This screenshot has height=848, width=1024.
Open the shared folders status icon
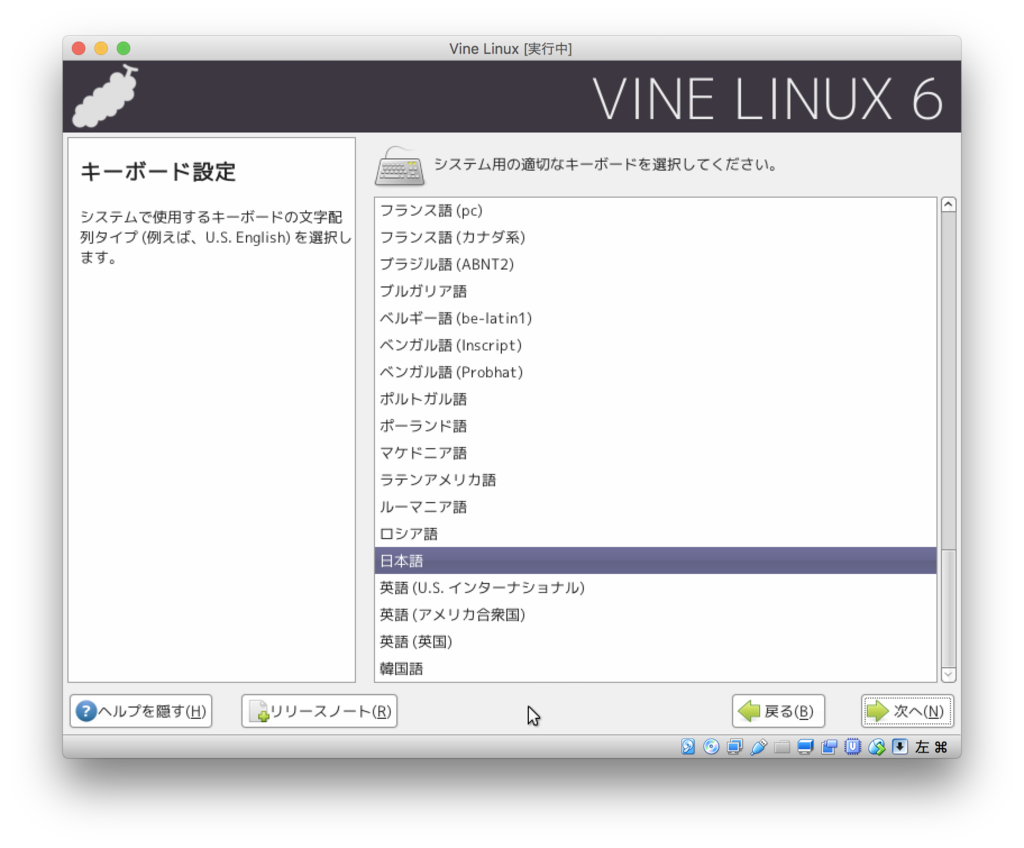[x=782, y=747]
